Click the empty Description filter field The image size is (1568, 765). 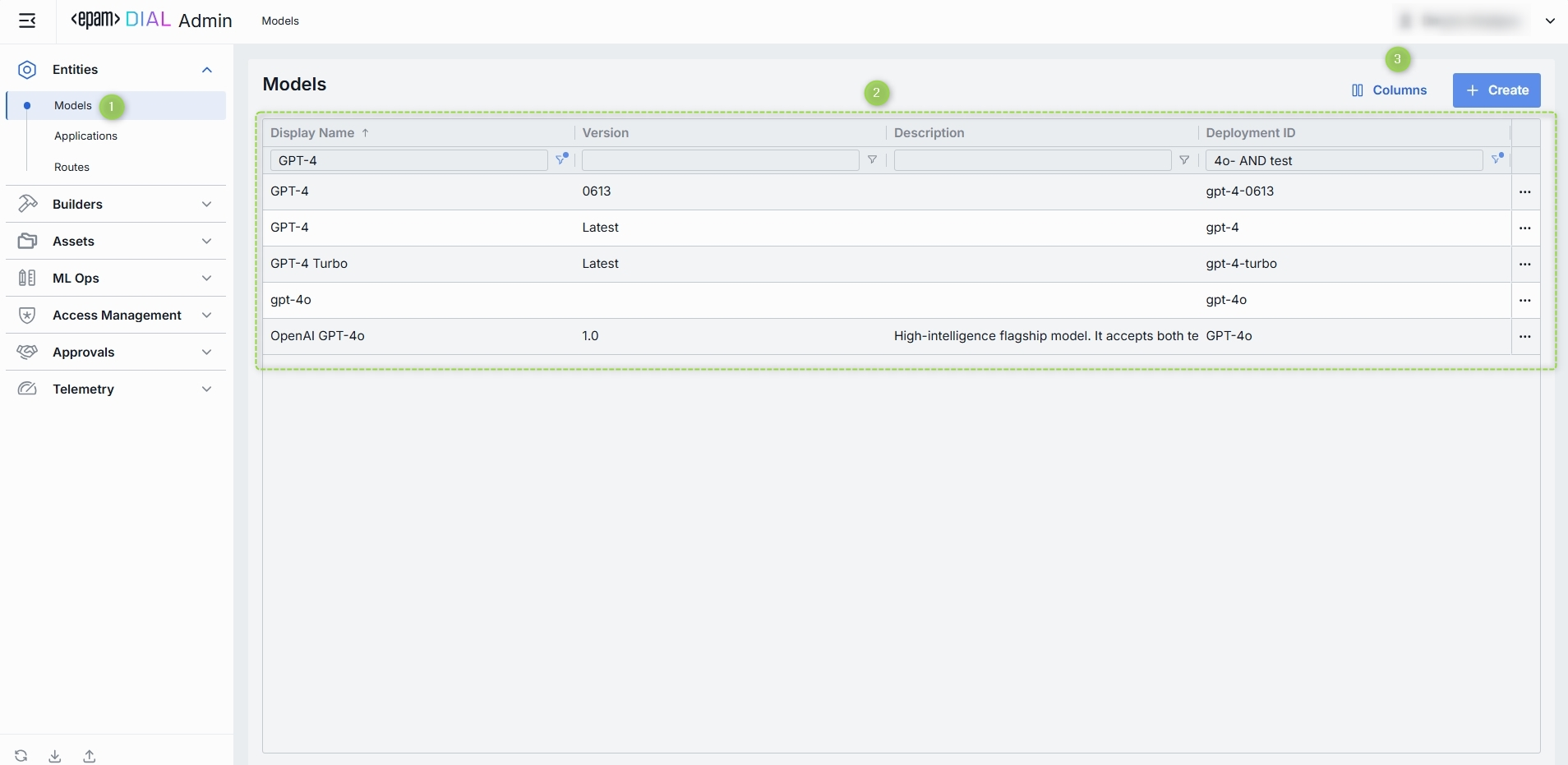pyautogui.click(x=1032, y=160)
